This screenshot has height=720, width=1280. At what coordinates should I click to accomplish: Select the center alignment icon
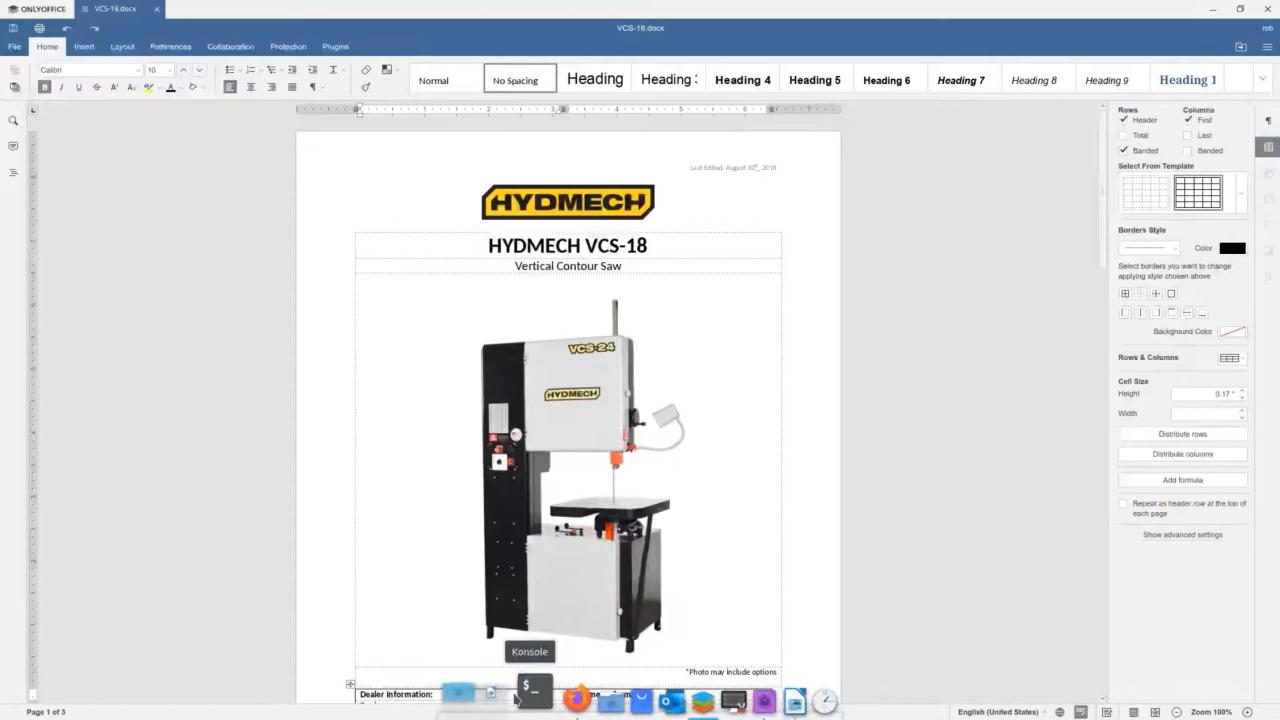click(250, 86)
